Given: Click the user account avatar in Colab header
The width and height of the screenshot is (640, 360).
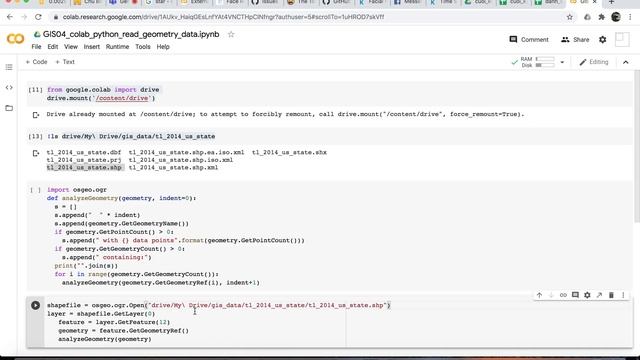Looking at the screenshot, I should [622, 40].
